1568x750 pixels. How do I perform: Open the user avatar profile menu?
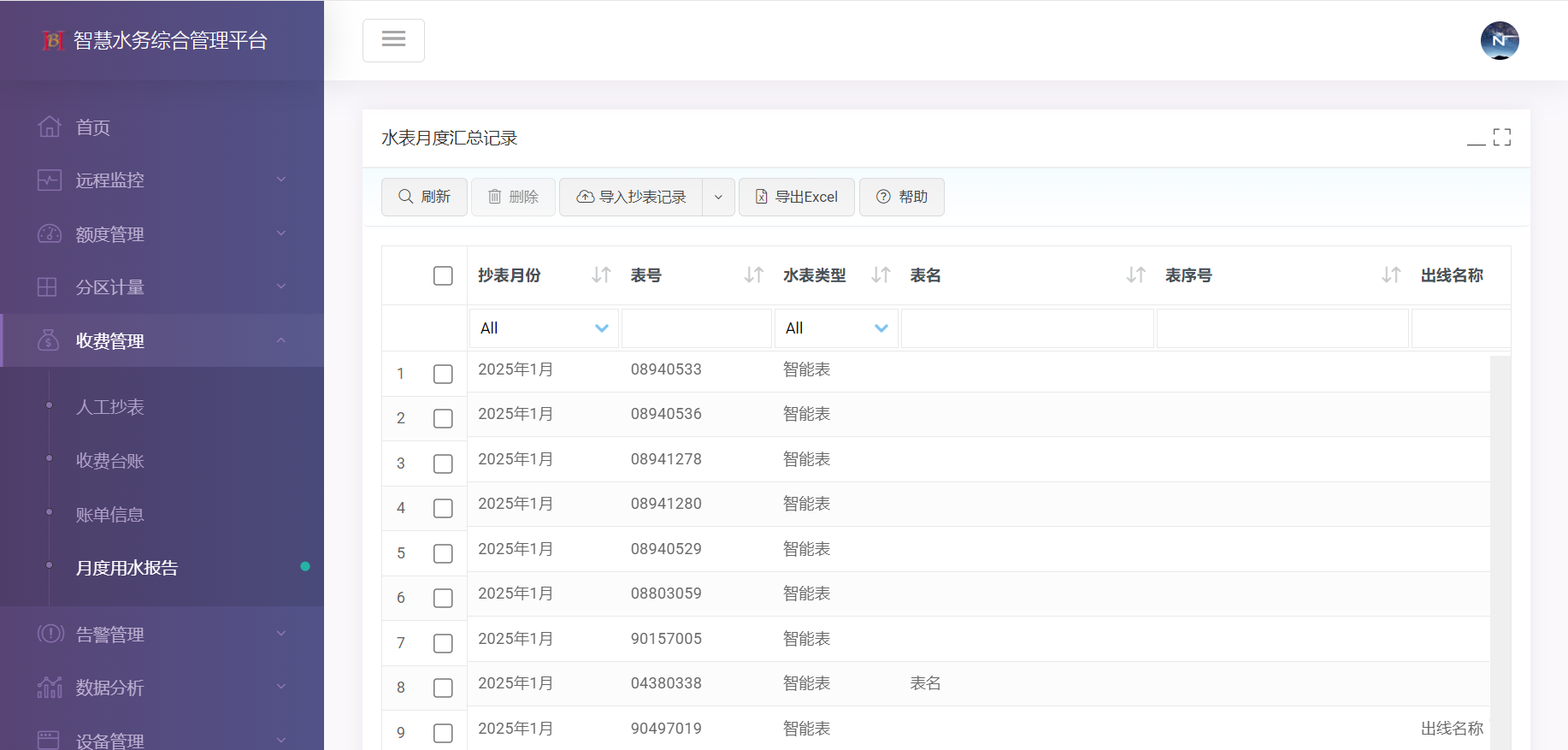click(1499, 40)
